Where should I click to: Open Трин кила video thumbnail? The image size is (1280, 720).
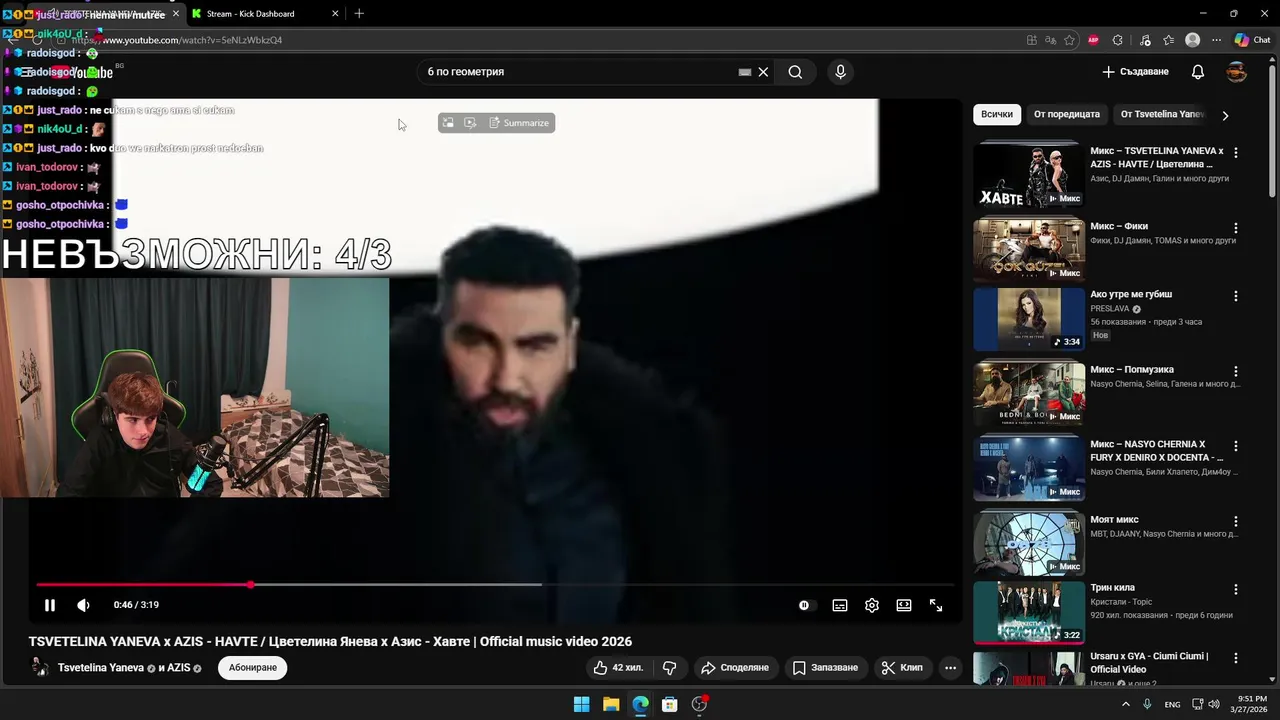(1029, 612)
